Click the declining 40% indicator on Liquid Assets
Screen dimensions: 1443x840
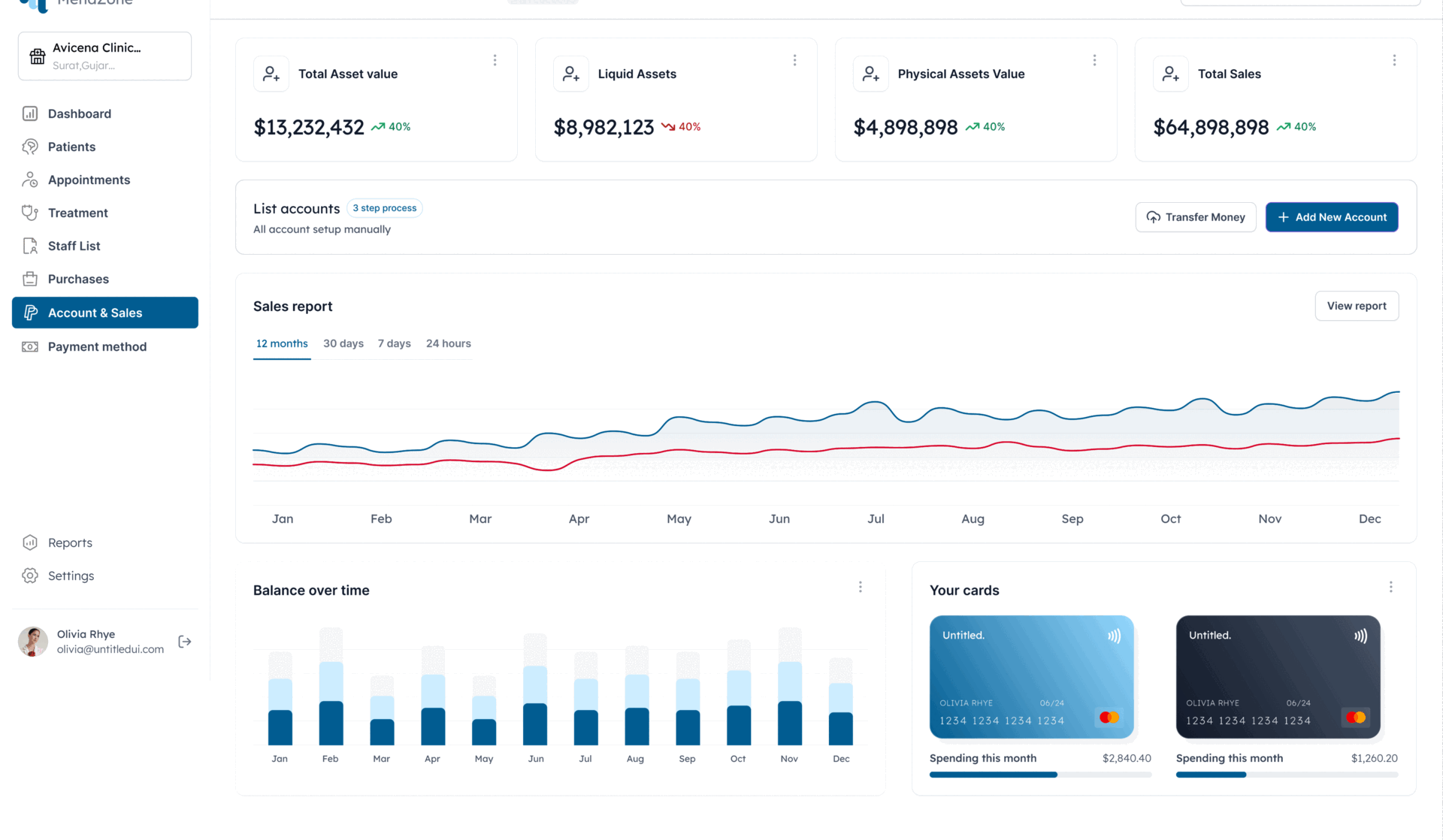[681, 127]
